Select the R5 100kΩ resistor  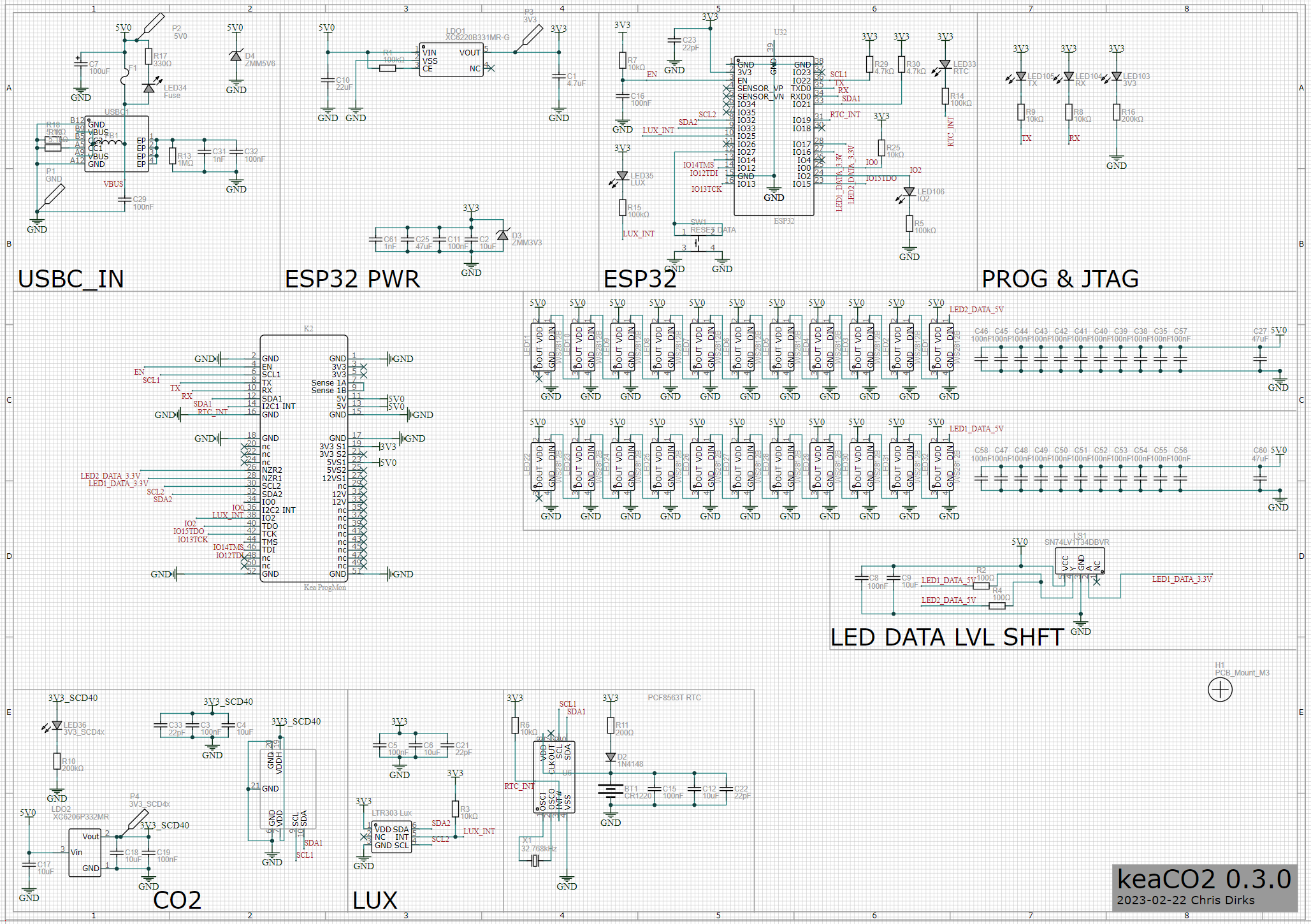pos(909,224)
